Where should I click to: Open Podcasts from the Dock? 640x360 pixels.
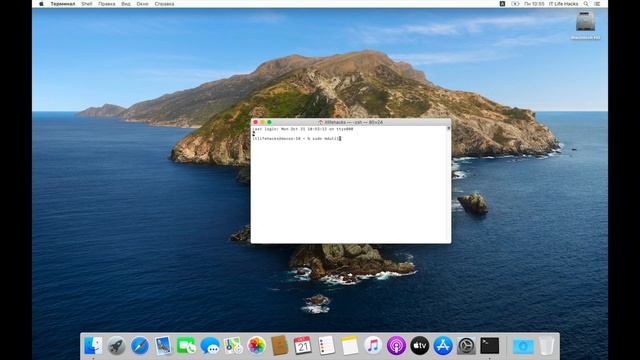pos(396,346)
